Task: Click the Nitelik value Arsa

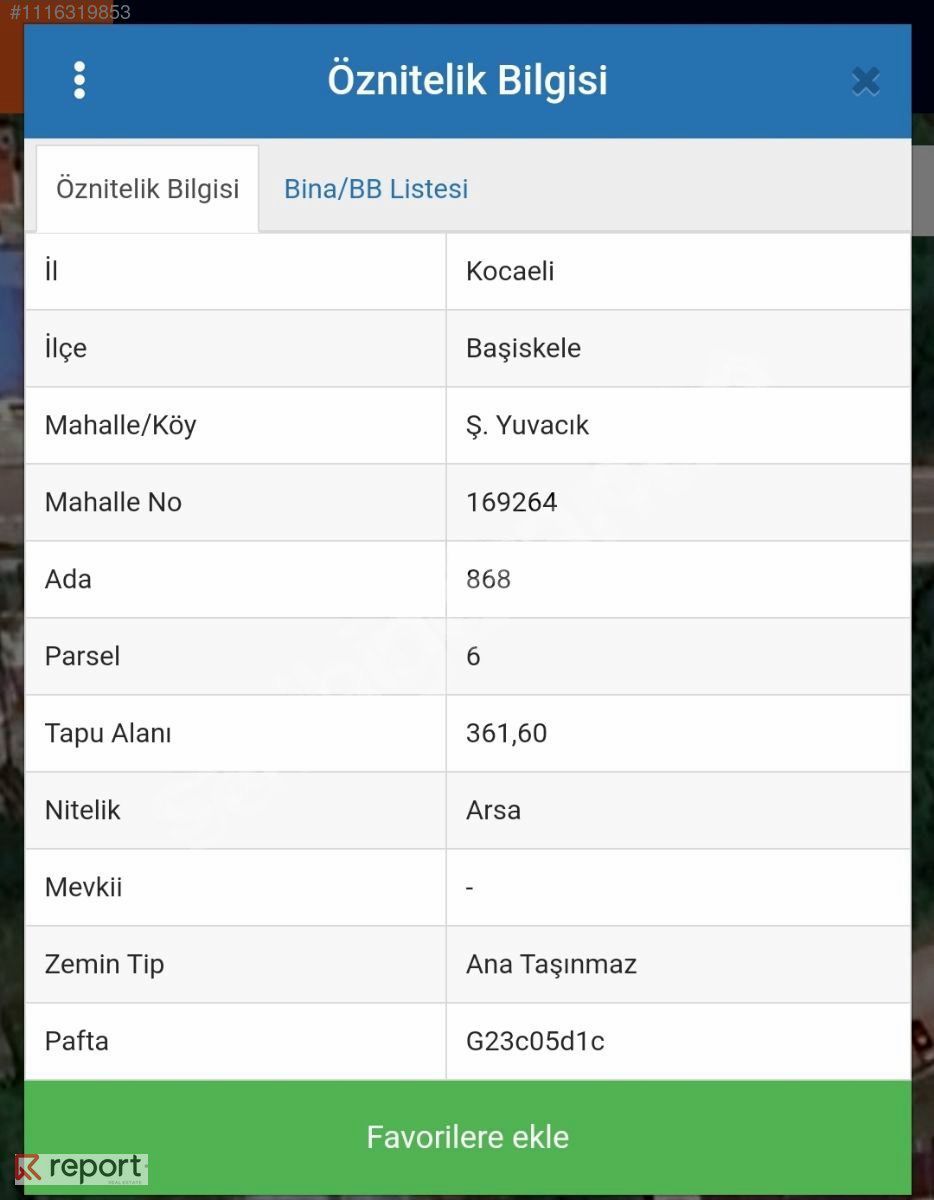Action: coord(493,810)
